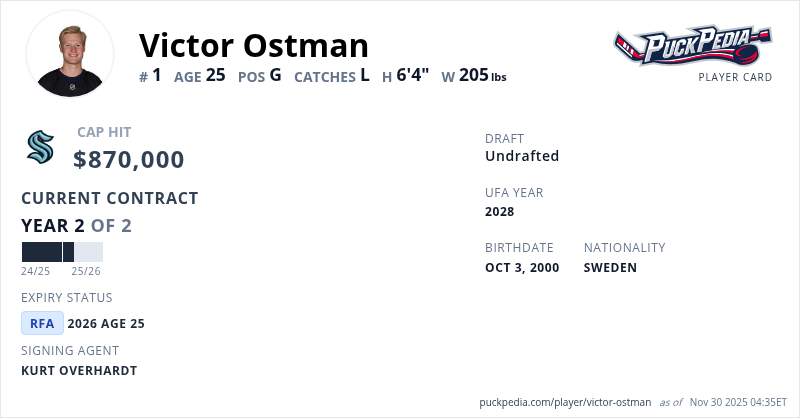Image resolution: width=800 pixels, height=418 pixels.
Task: Click the Nov 30 2025 timestamp
Action: pos(738,401)
